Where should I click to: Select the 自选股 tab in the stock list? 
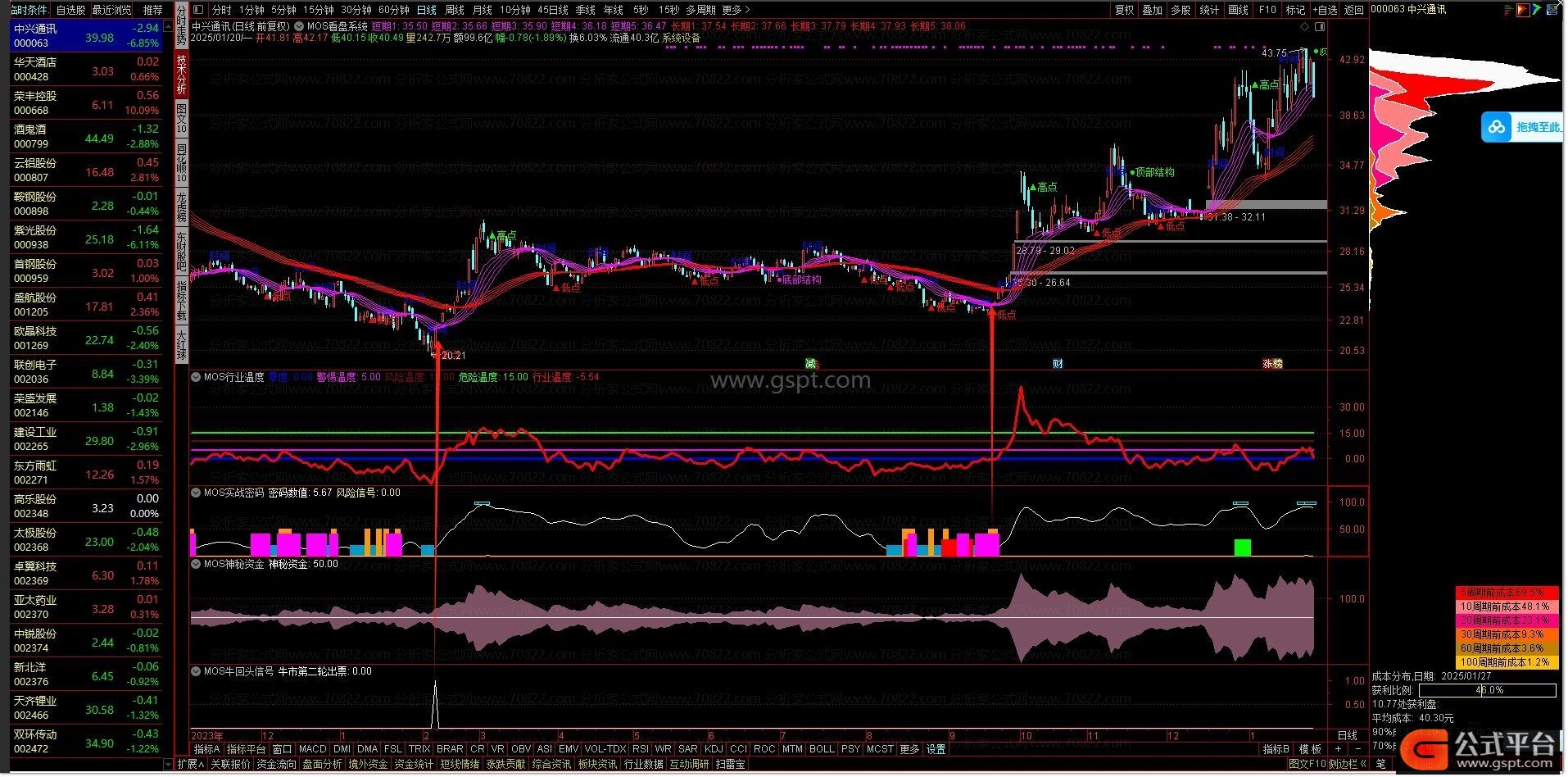[70, 10]
